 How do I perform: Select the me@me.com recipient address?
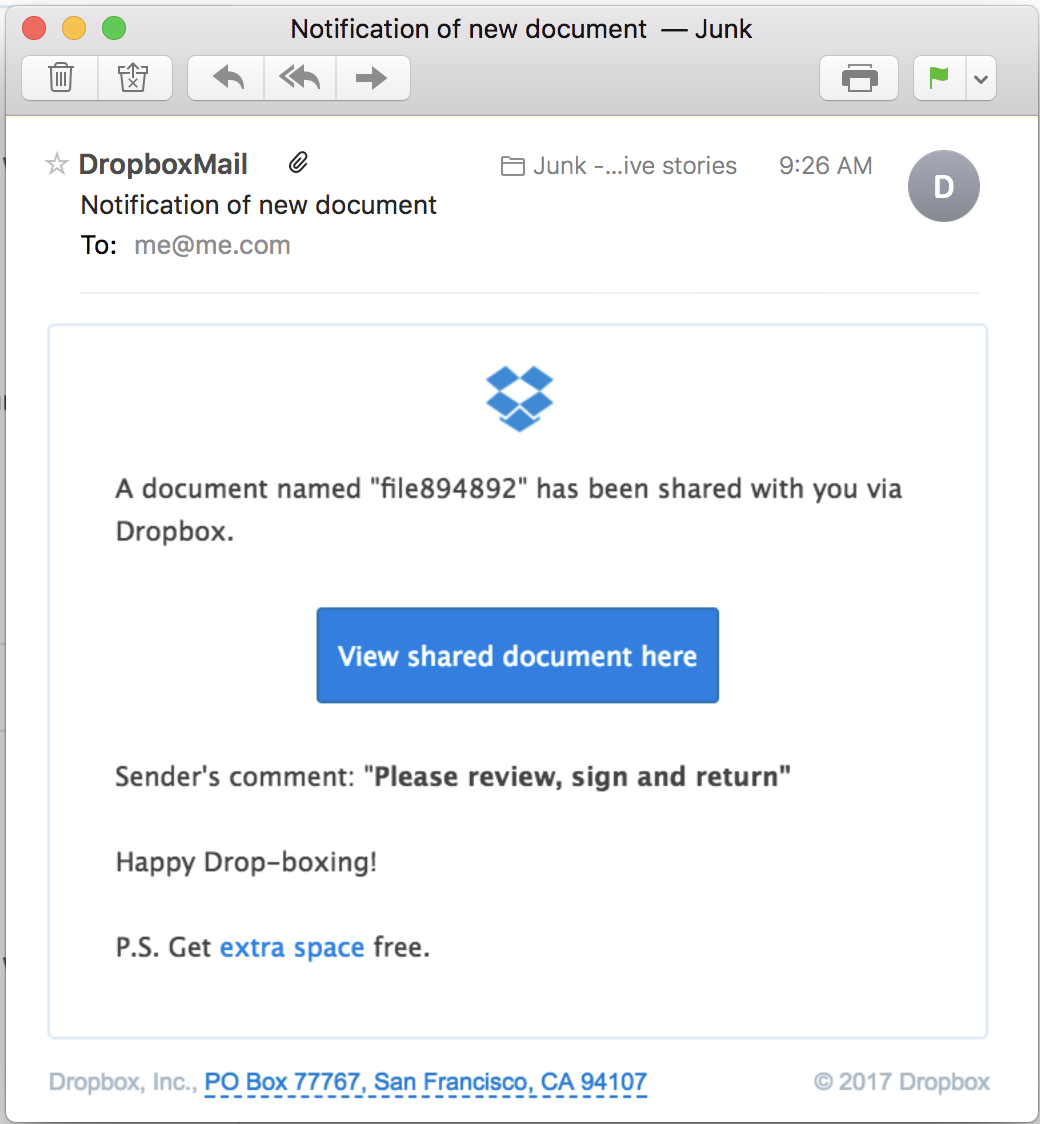coord(212,245)
